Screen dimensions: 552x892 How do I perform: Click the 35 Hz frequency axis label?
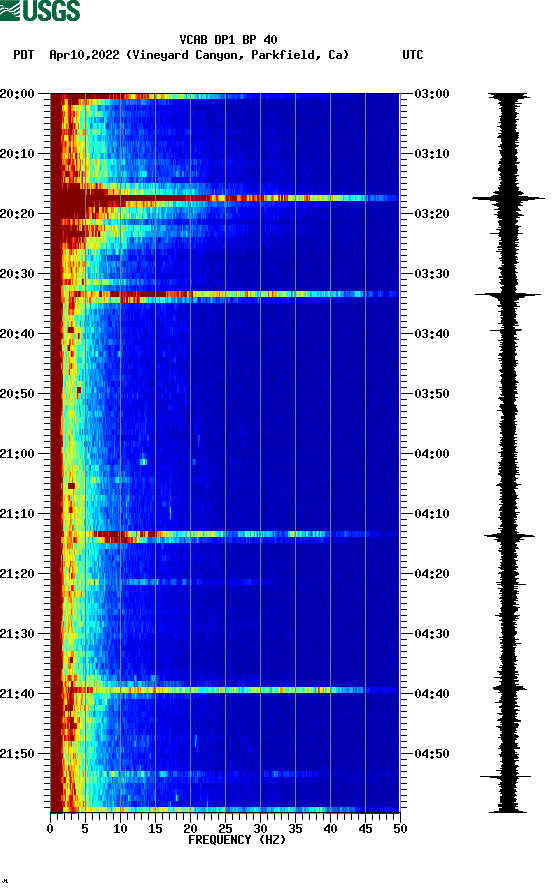click(295, 829)
